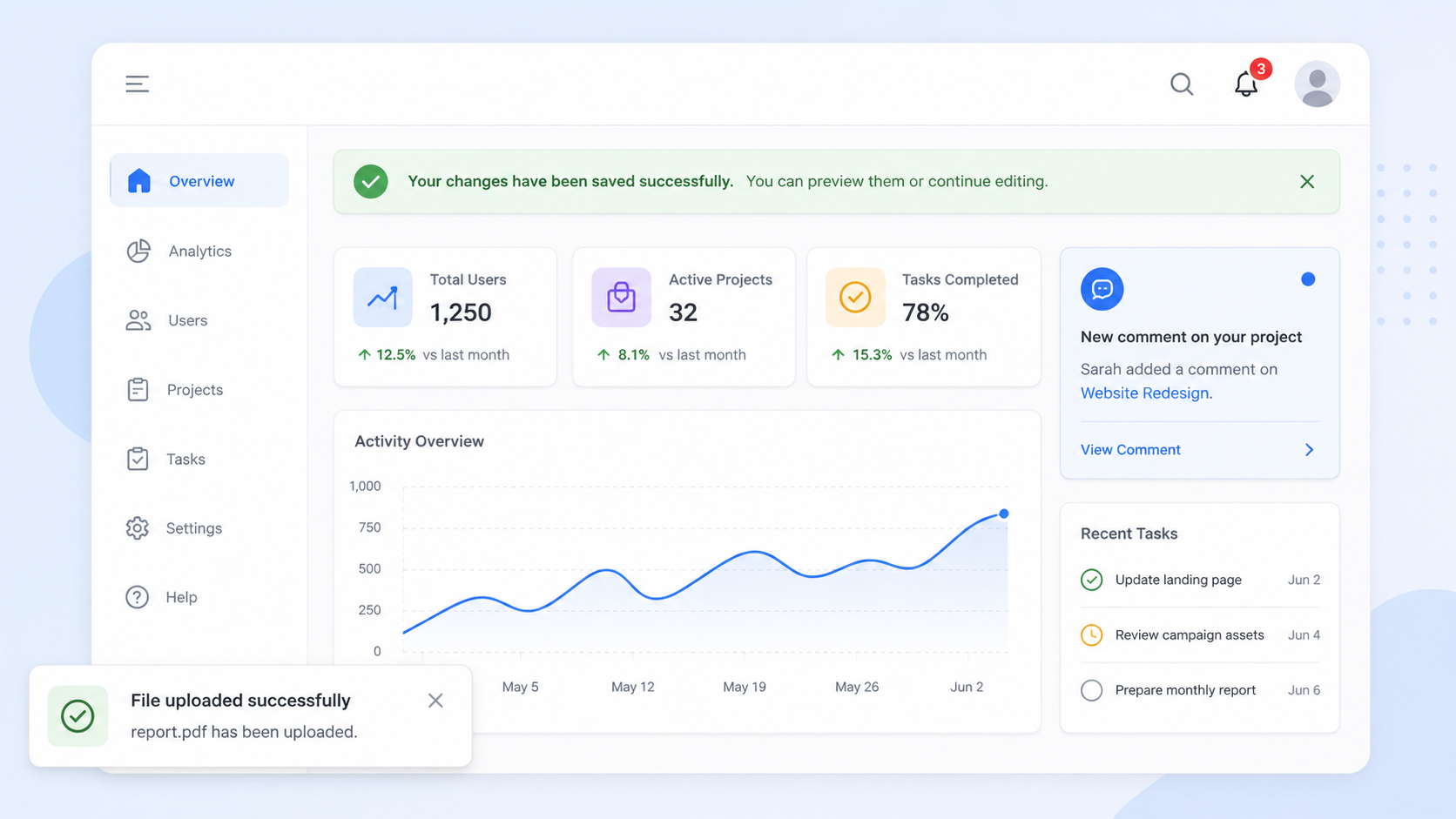This screenshot has height=819, width=1456.
Task: Click the May 12 axis label
Action: pyautogui.click(x=632, y=687)
